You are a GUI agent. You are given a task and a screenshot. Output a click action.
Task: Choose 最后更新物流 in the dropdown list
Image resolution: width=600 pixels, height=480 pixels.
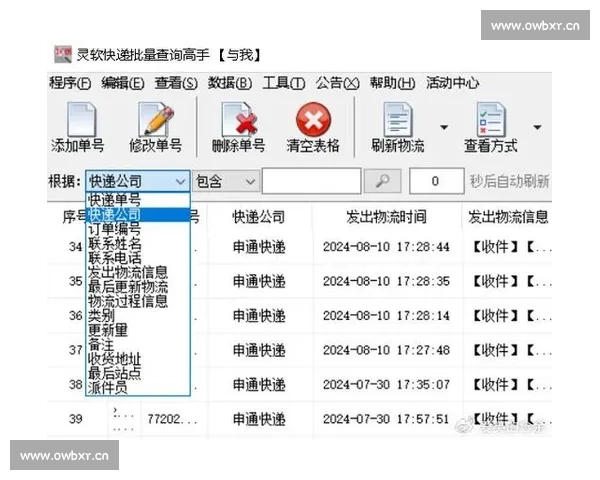click(138, 286)
